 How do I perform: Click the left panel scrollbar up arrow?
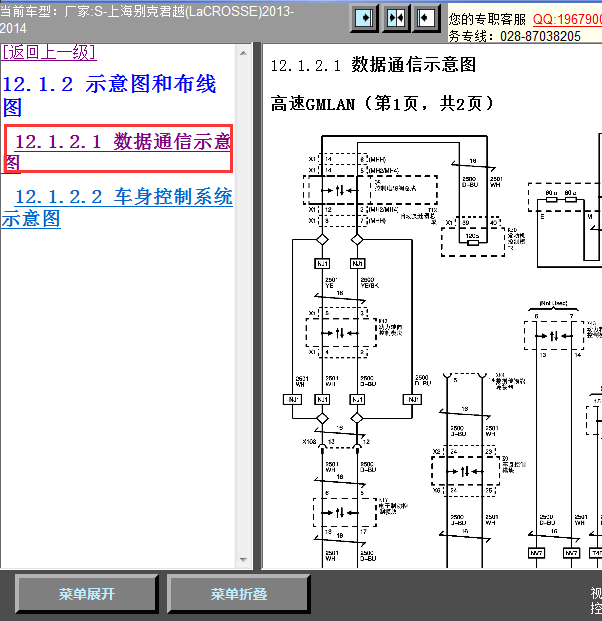pos(244,53)
